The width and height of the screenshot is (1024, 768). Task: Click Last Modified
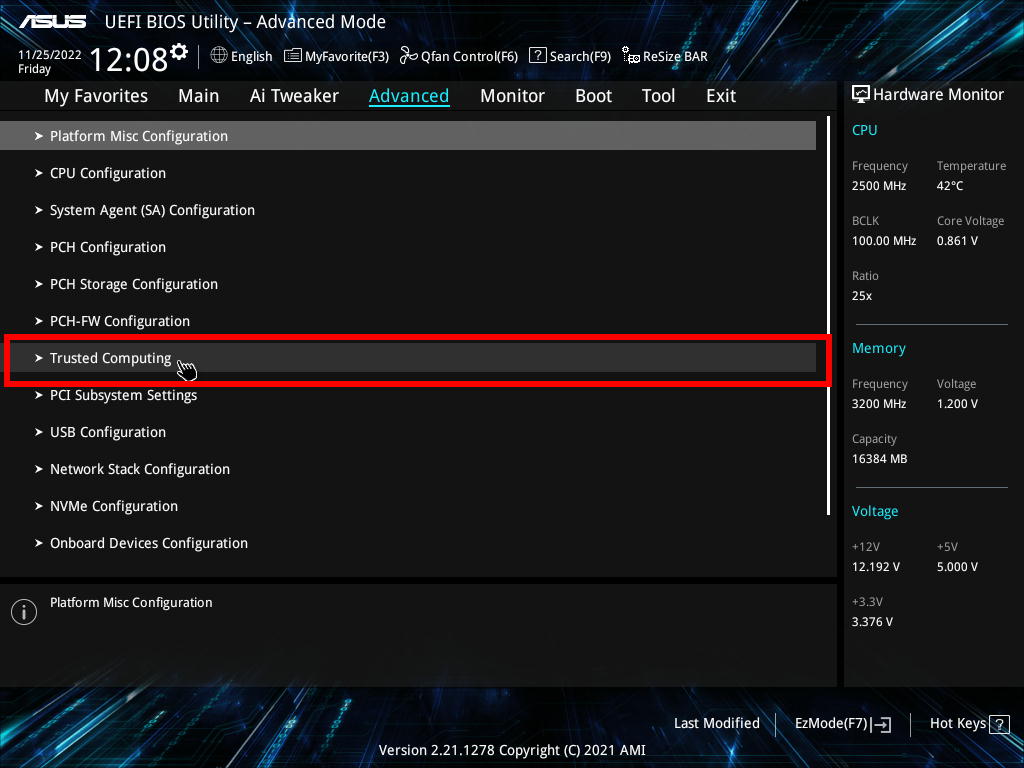click(716, 724)
